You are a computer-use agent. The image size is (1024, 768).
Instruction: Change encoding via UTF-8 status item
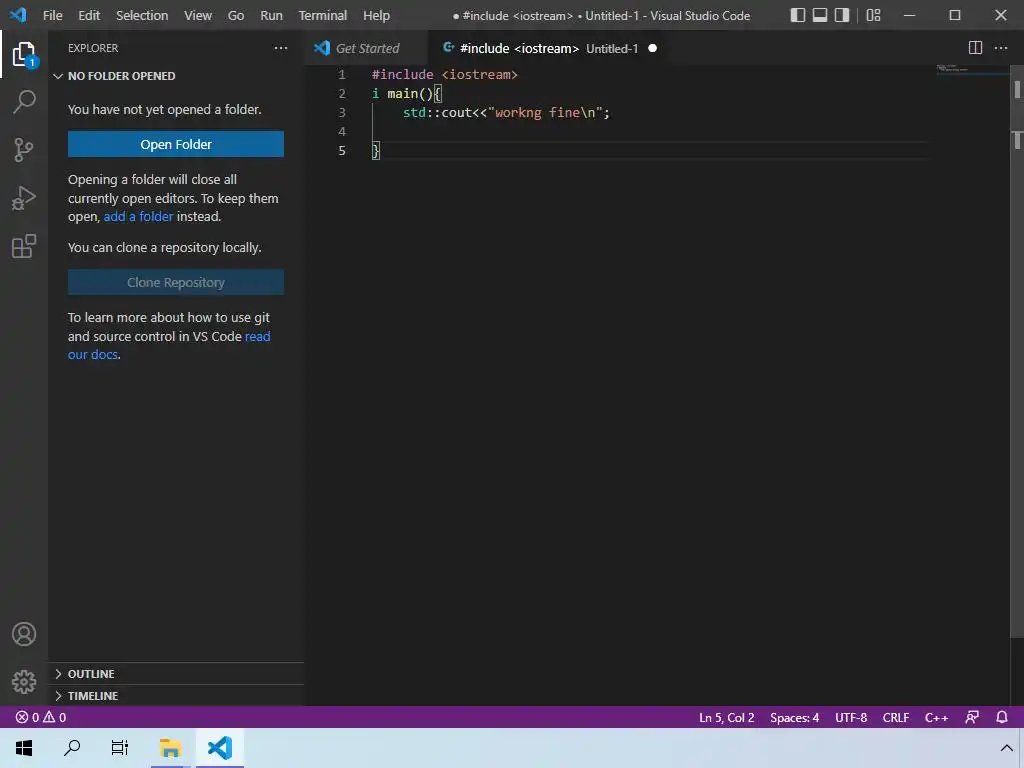(851, 717)
